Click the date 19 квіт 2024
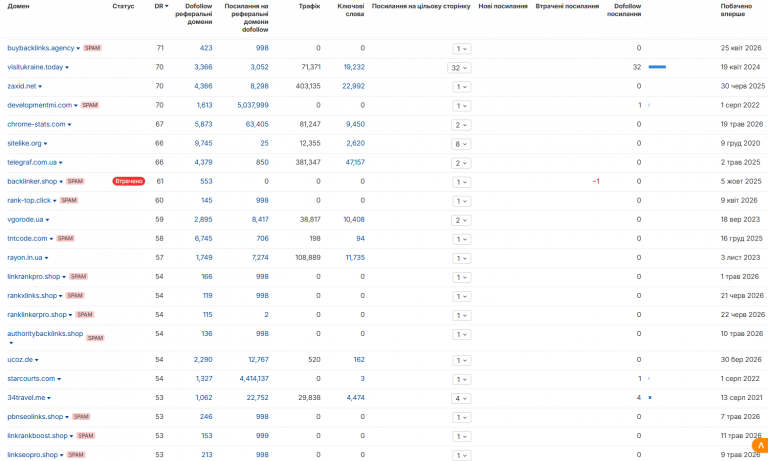 (x=740, y=67)
